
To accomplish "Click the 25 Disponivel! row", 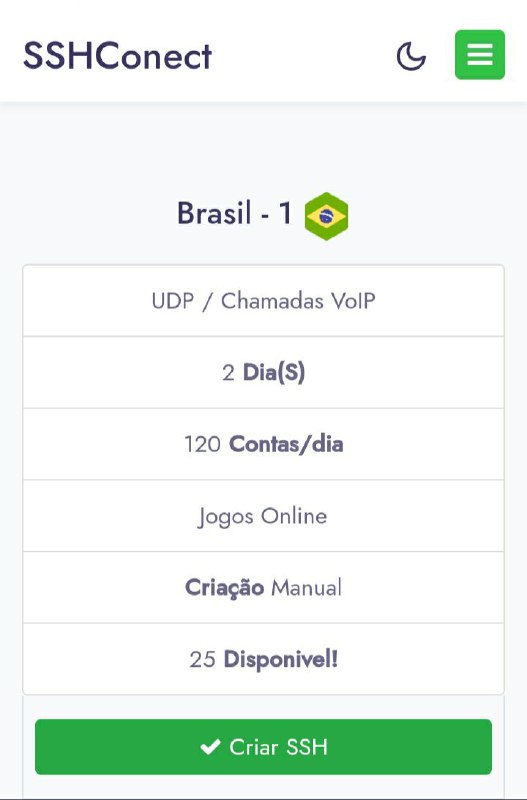I will coord(263,659).
